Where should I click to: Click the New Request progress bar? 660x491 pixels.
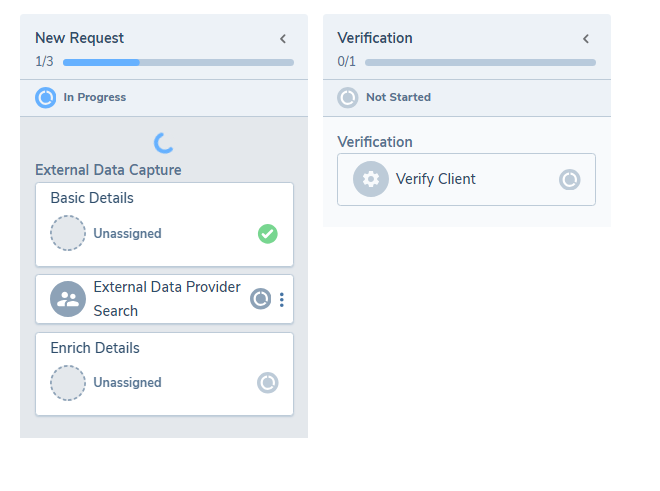pyautogui.click(x=178, y=62)
